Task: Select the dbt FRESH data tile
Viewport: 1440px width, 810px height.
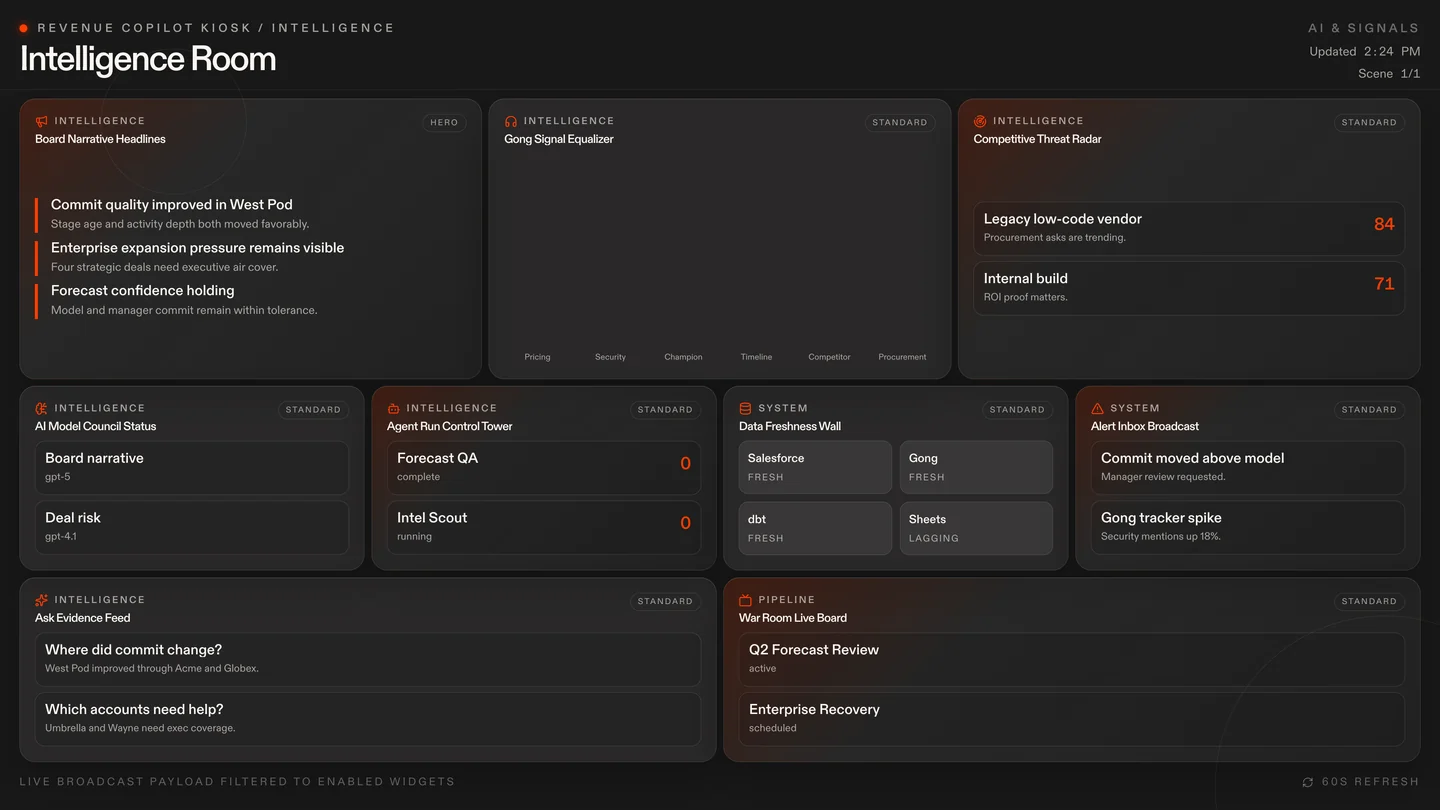Action: [815, 528]
